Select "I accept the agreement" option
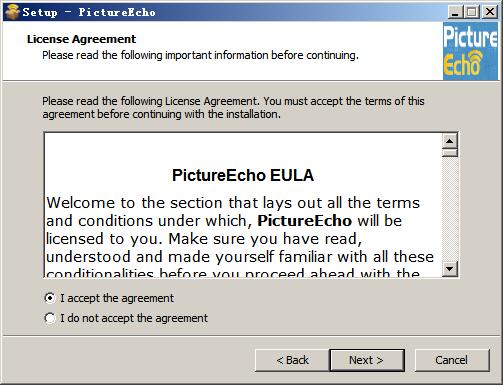This screenshot has width=503, height=385. click(x=109, y=298)
